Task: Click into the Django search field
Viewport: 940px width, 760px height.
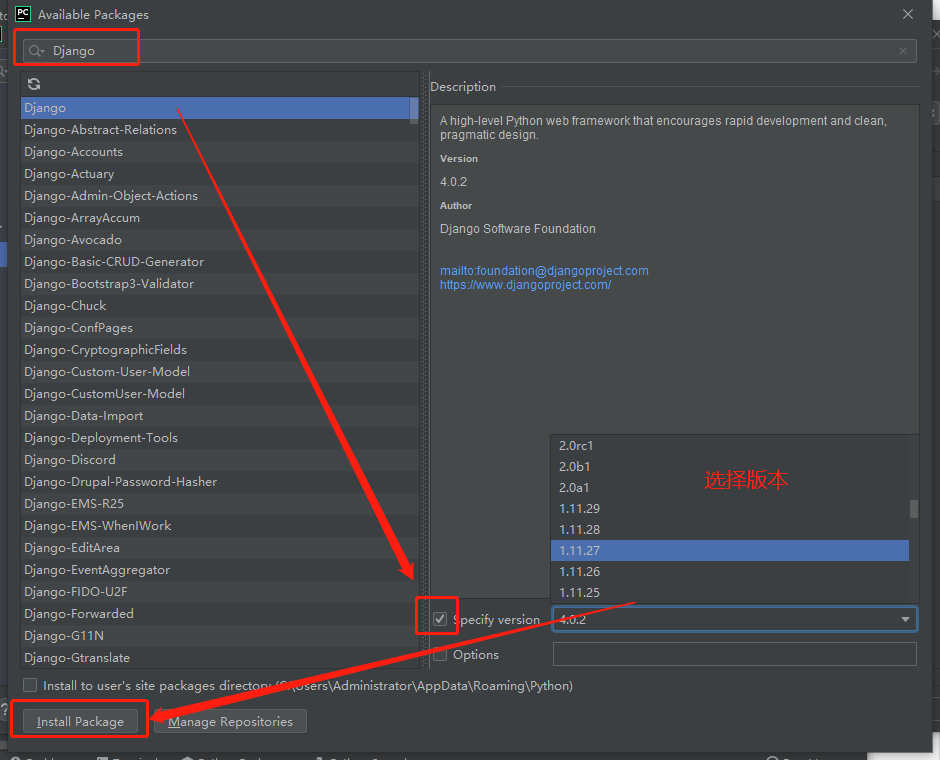Action: [x=469, y=51]
